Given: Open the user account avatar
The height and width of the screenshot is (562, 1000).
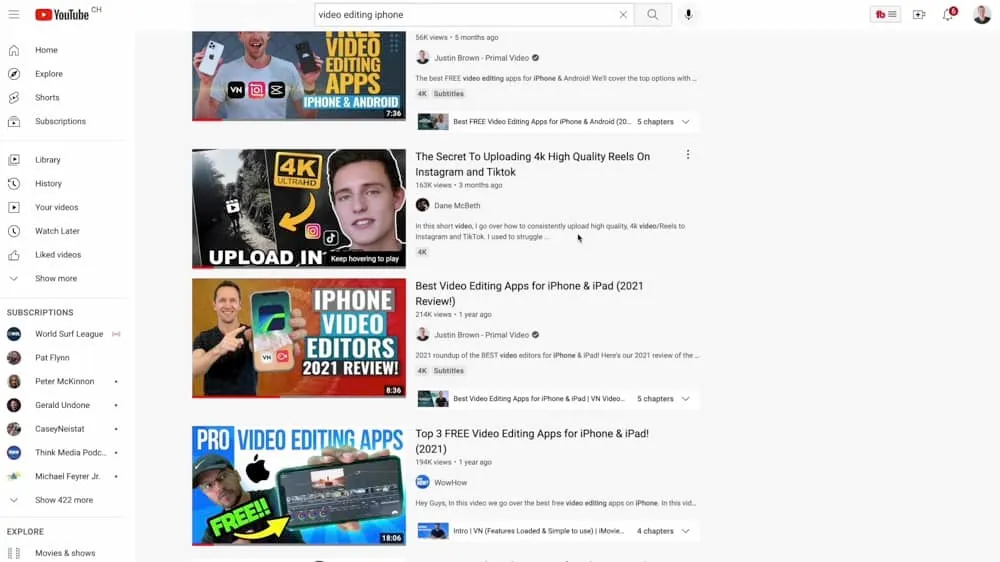Looking at the screenshot, I should [x=981, y=15].
